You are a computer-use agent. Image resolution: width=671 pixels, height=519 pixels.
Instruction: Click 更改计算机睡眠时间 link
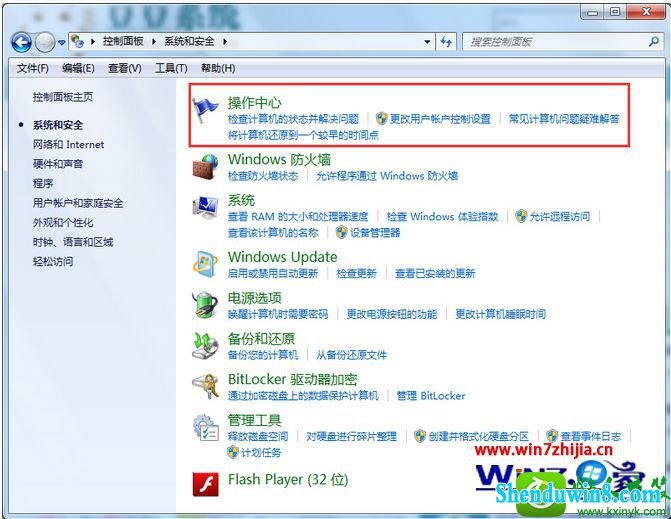coord(500,314)
